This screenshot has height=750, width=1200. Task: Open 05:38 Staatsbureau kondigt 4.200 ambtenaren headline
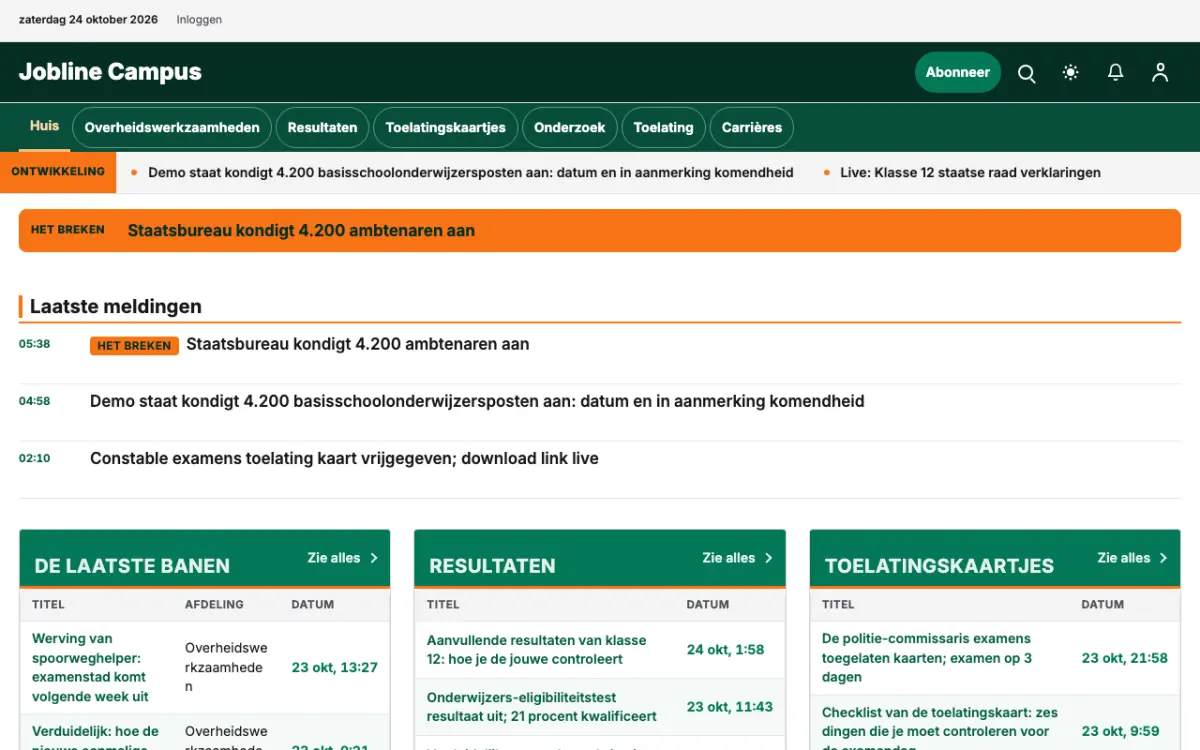point(358,344)
